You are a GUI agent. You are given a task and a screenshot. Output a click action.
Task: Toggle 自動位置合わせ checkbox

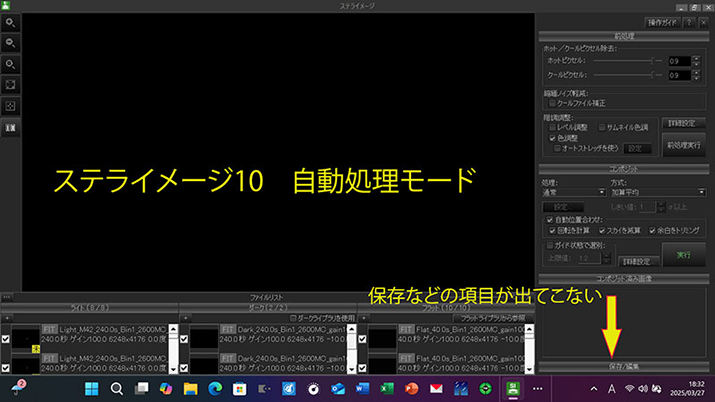point(550,220)
